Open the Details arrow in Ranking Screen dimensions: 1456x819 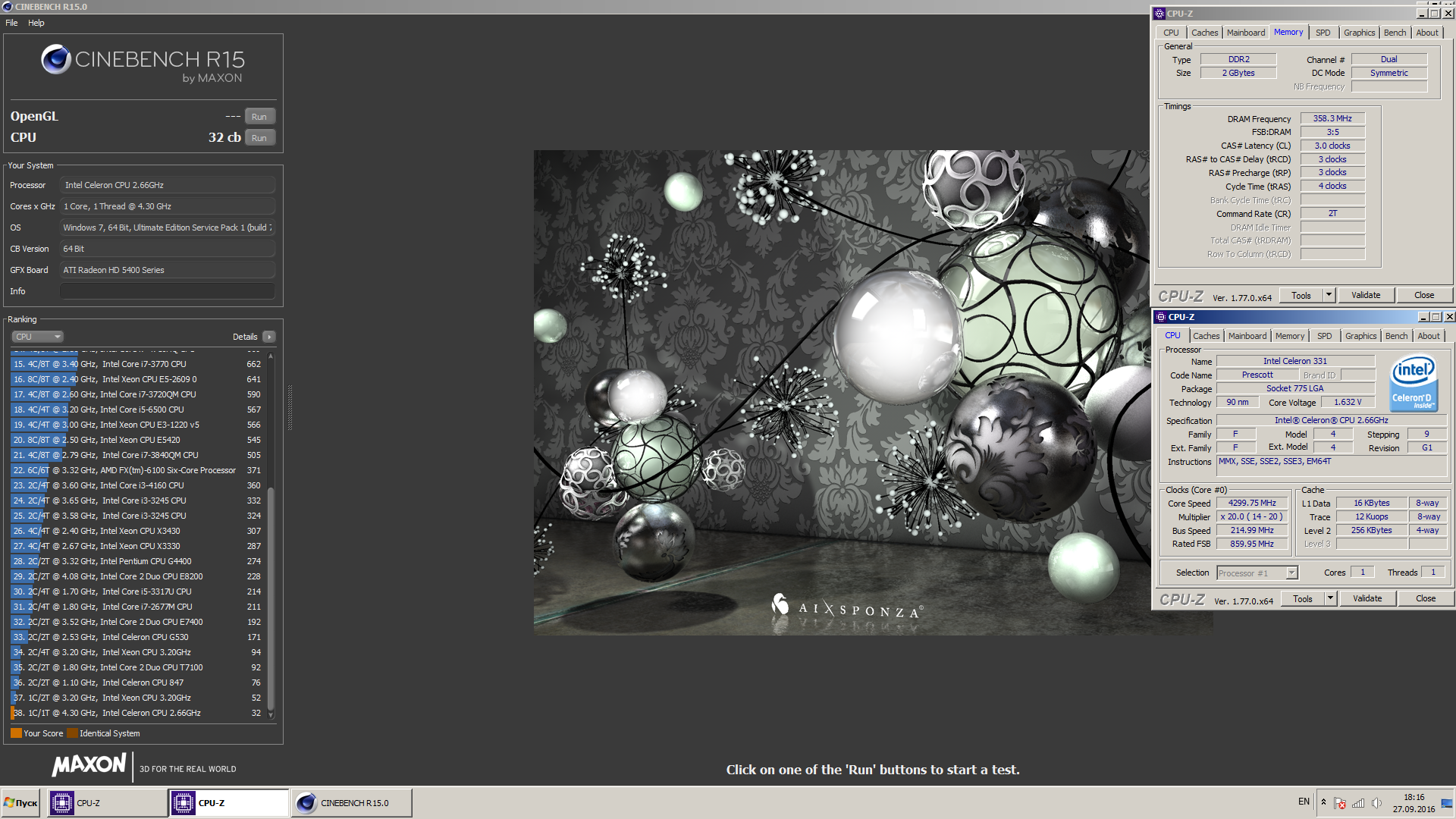(268, 337)
